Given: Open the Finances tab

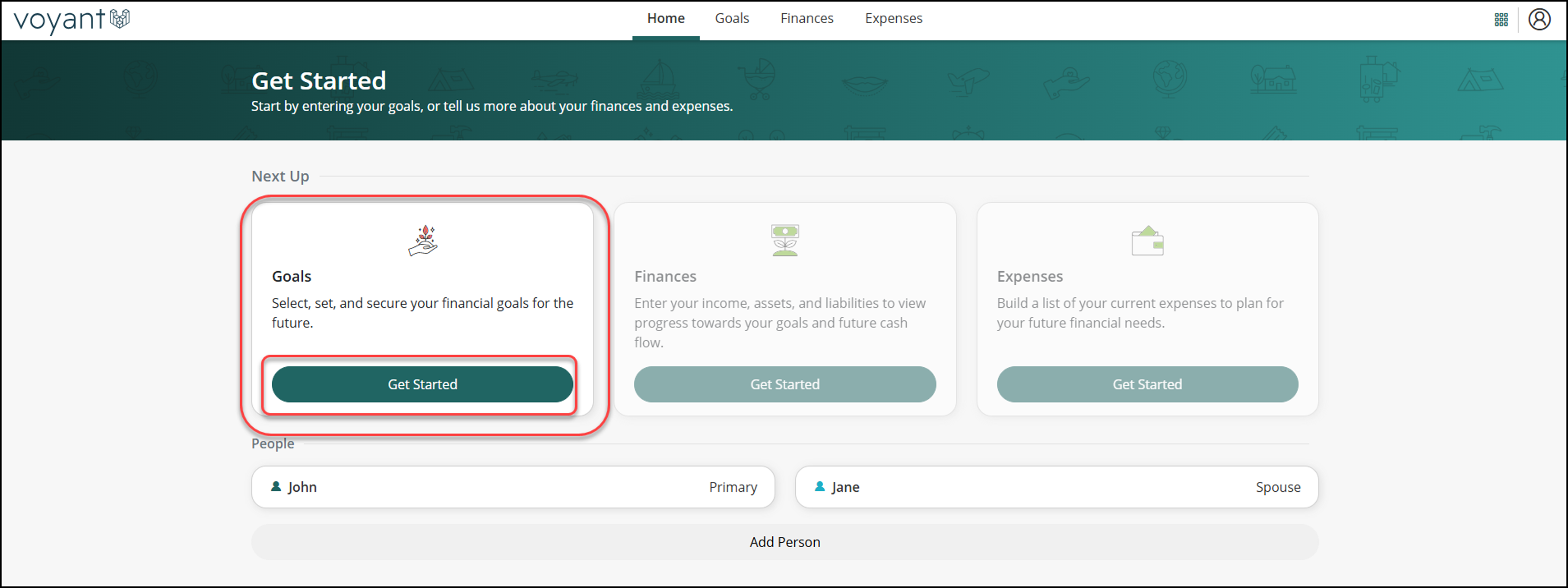Looking at the screenshot, I should (x=806, y=19).
